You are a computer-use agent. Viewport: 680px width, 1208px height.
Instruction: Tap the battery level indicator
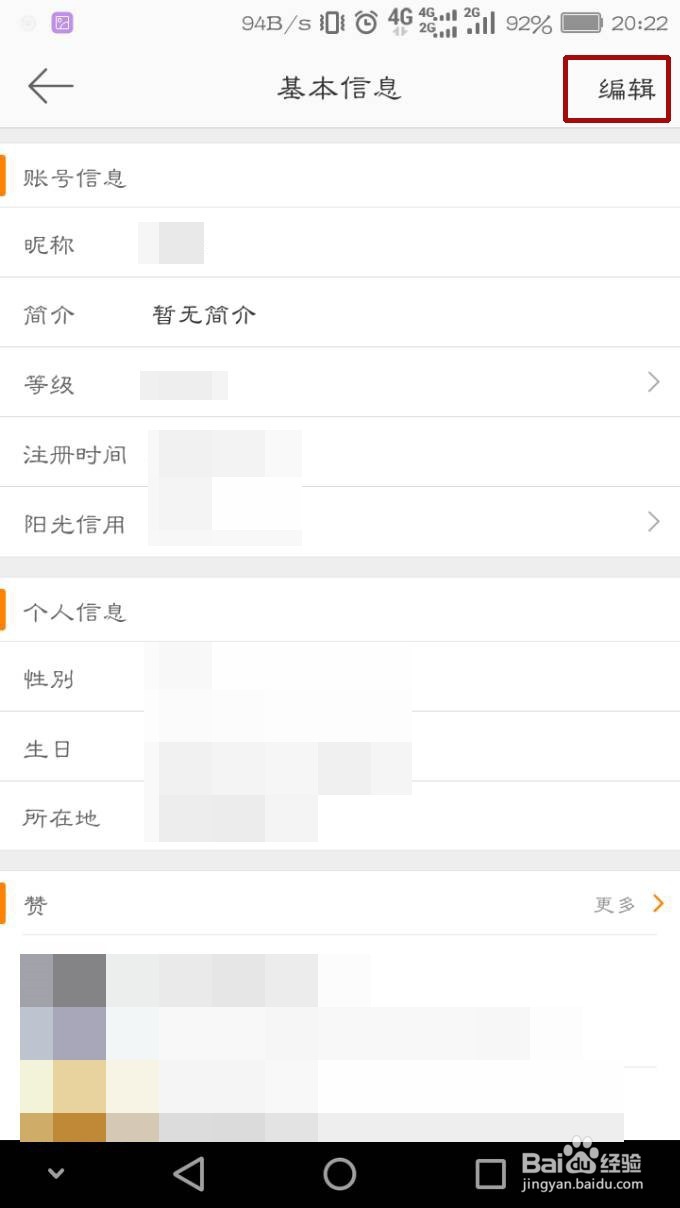tap(529, 22)
